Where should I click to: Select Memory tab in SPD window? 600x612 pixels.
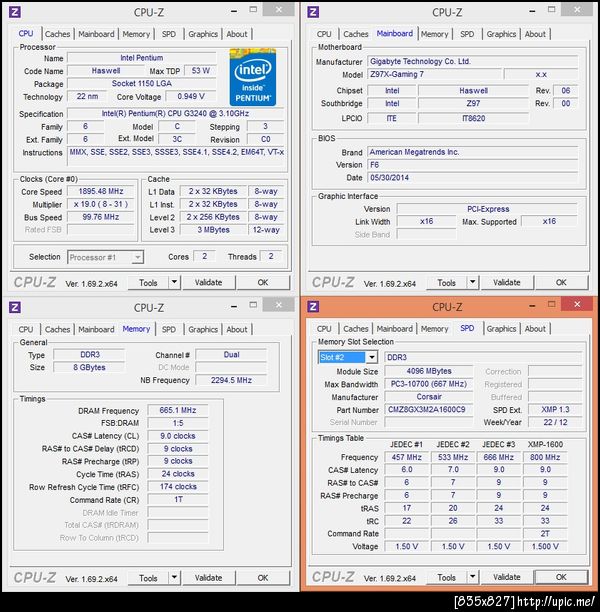434,329
